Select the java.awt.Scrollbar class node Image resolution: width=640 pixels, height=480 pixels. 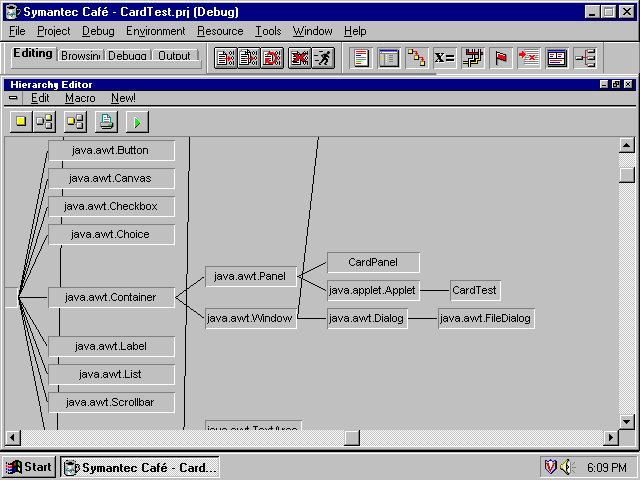pyautogui.click(x=111, y=402)
